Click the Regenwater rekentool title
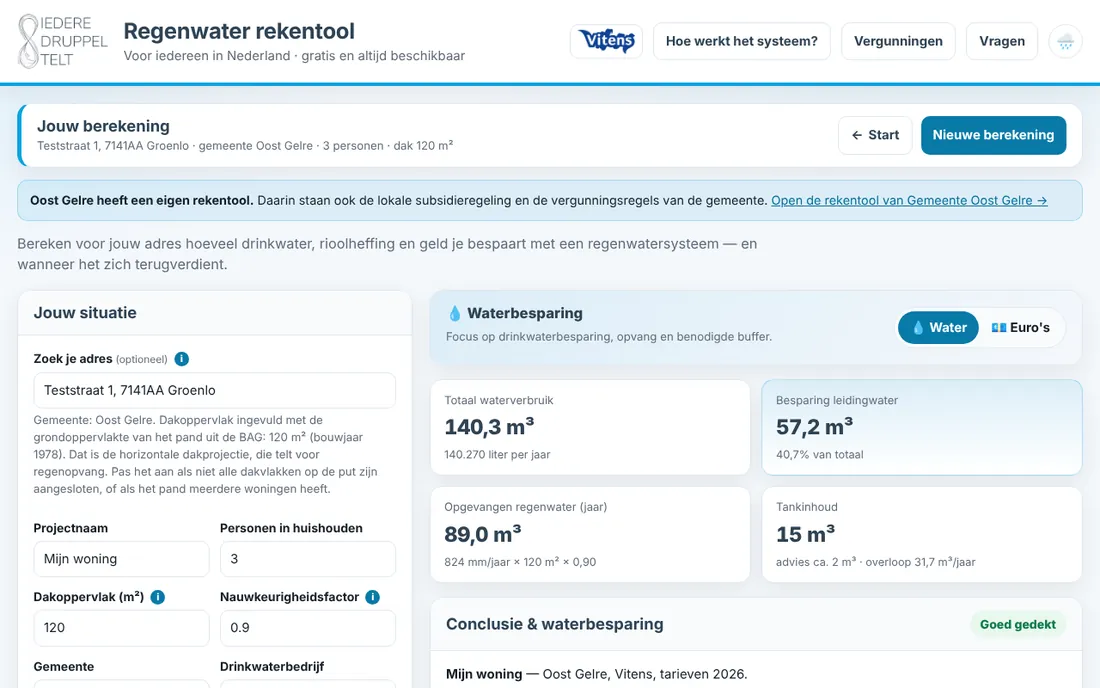 [239, 32]
